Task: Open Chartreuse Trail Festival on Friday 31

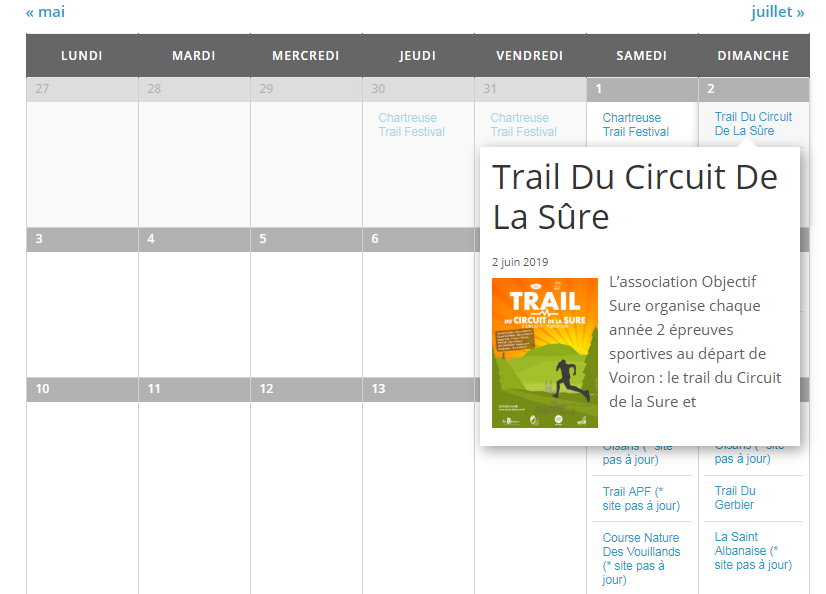Action: (x=524, y=125)
